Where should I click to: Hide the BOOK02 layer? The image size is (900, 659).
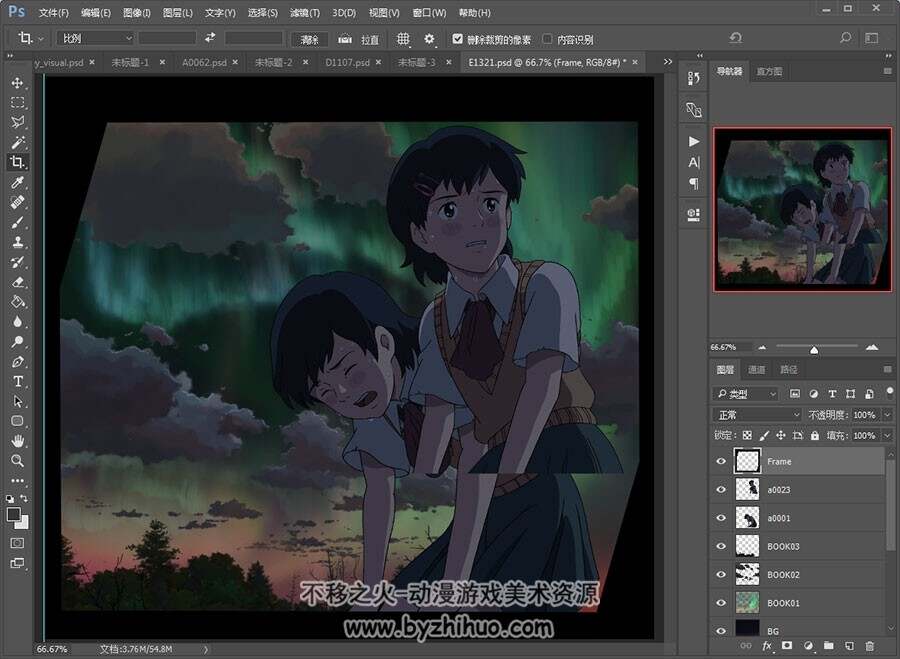click(721, 575)
